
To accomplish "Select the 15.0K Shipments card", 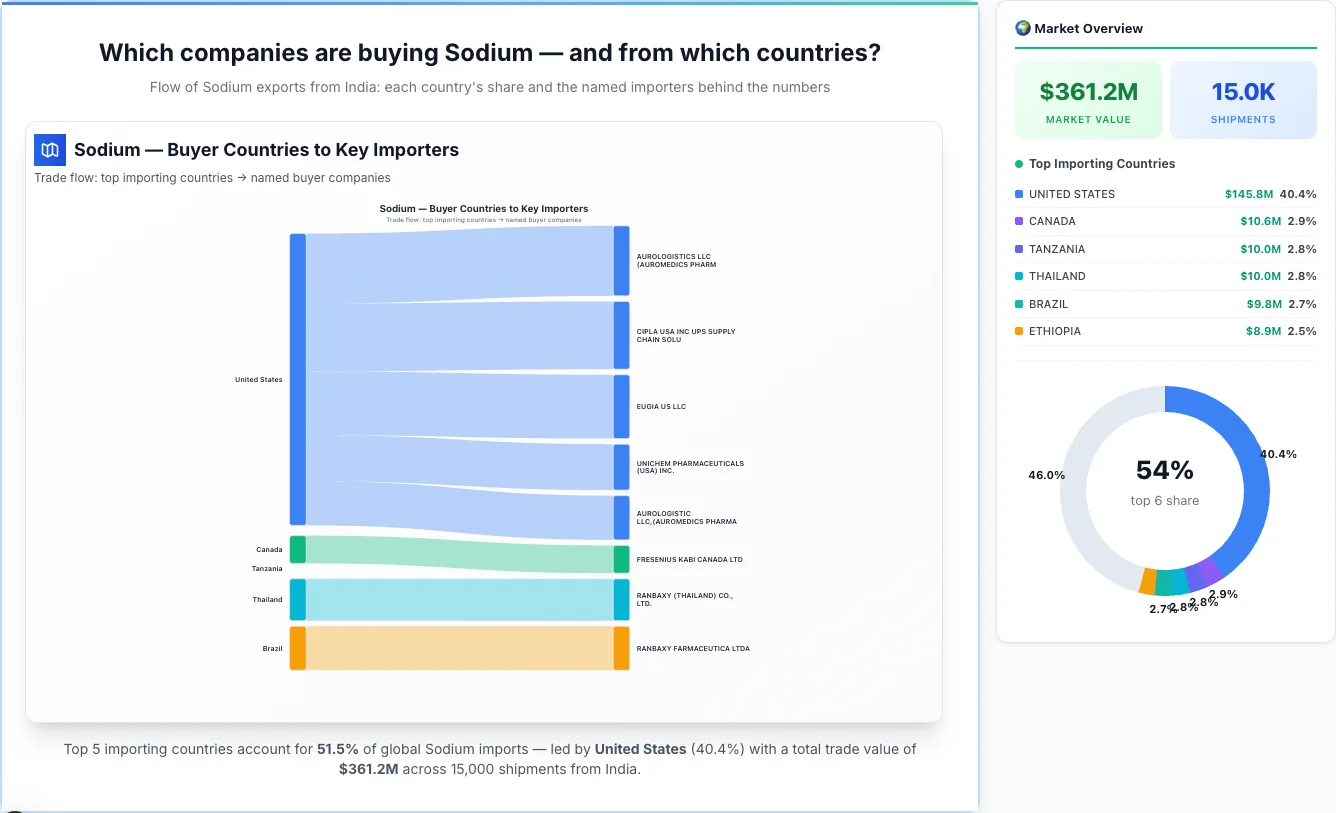I will [1243, 99].
